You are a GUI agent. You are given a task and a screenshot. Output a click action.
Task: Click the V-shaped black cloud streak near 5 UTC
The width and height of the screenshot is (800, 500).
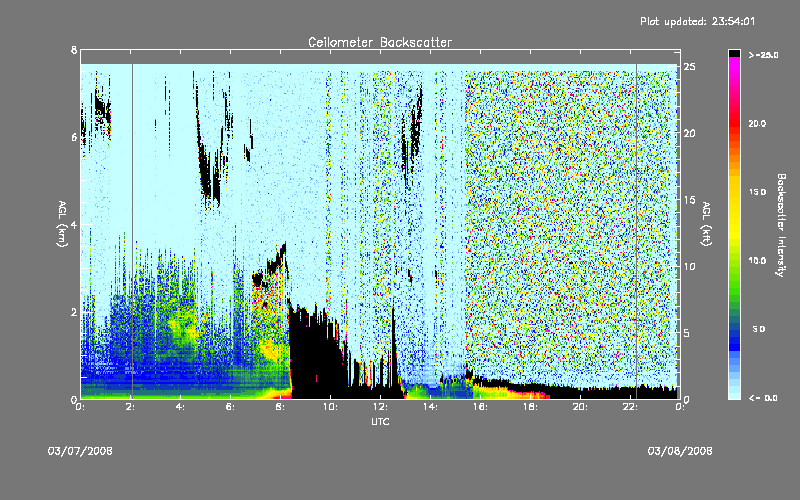click(x=210, y=168)
